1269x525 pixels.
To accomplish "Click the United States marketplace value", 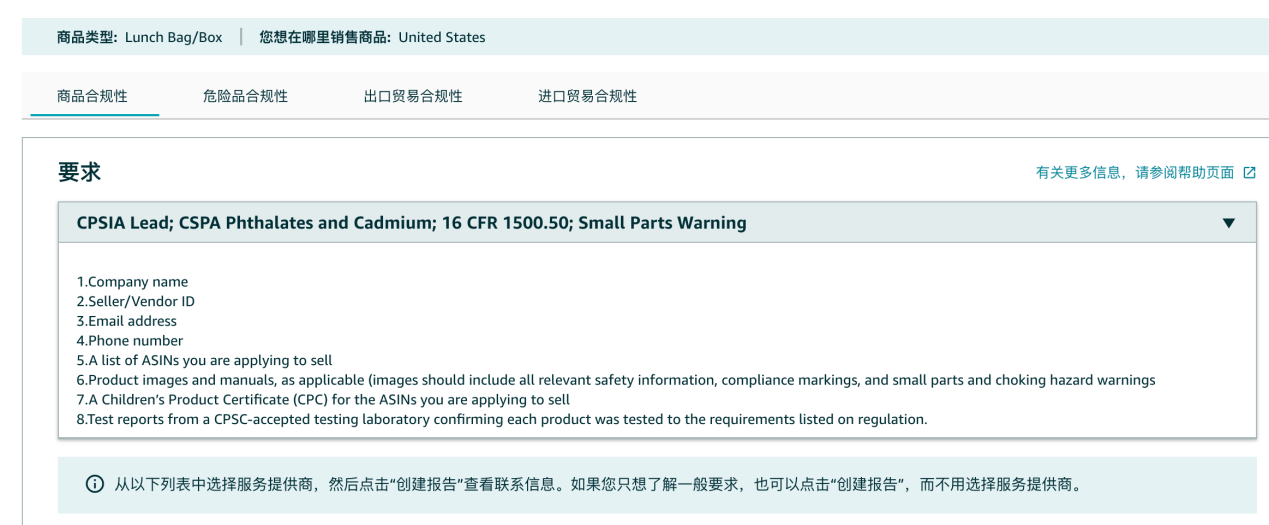I will [x=441, y=37].
